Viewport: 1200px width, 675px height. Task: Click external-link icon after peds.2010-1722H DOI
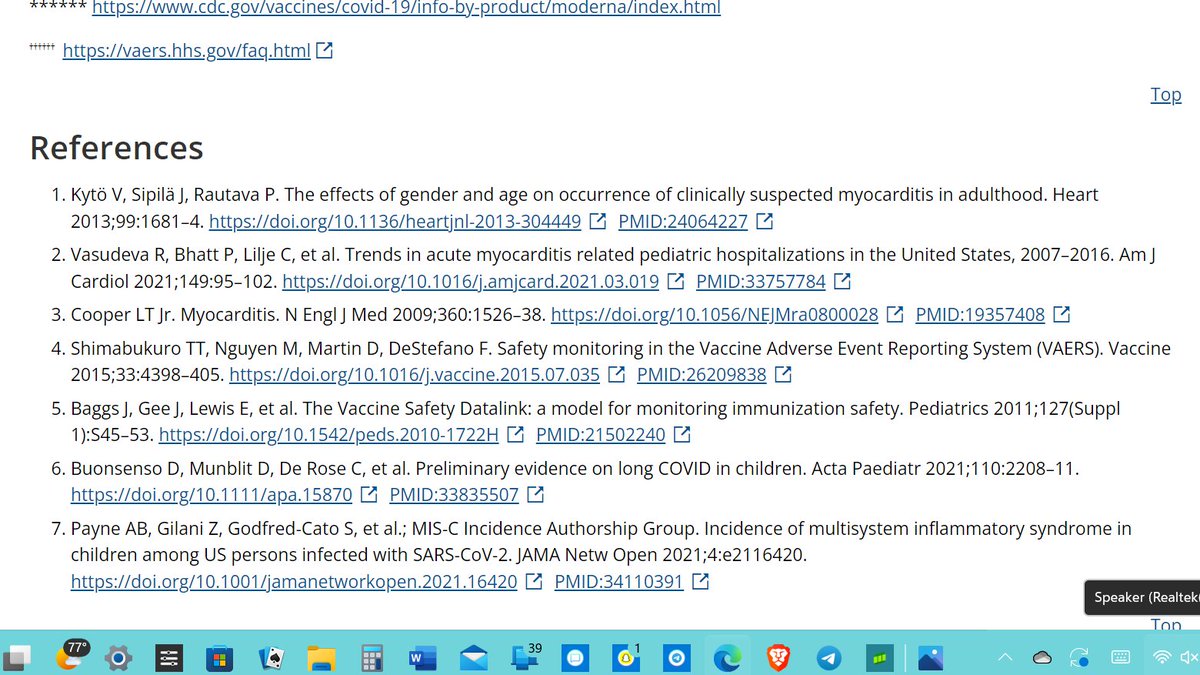click(515, 435)
